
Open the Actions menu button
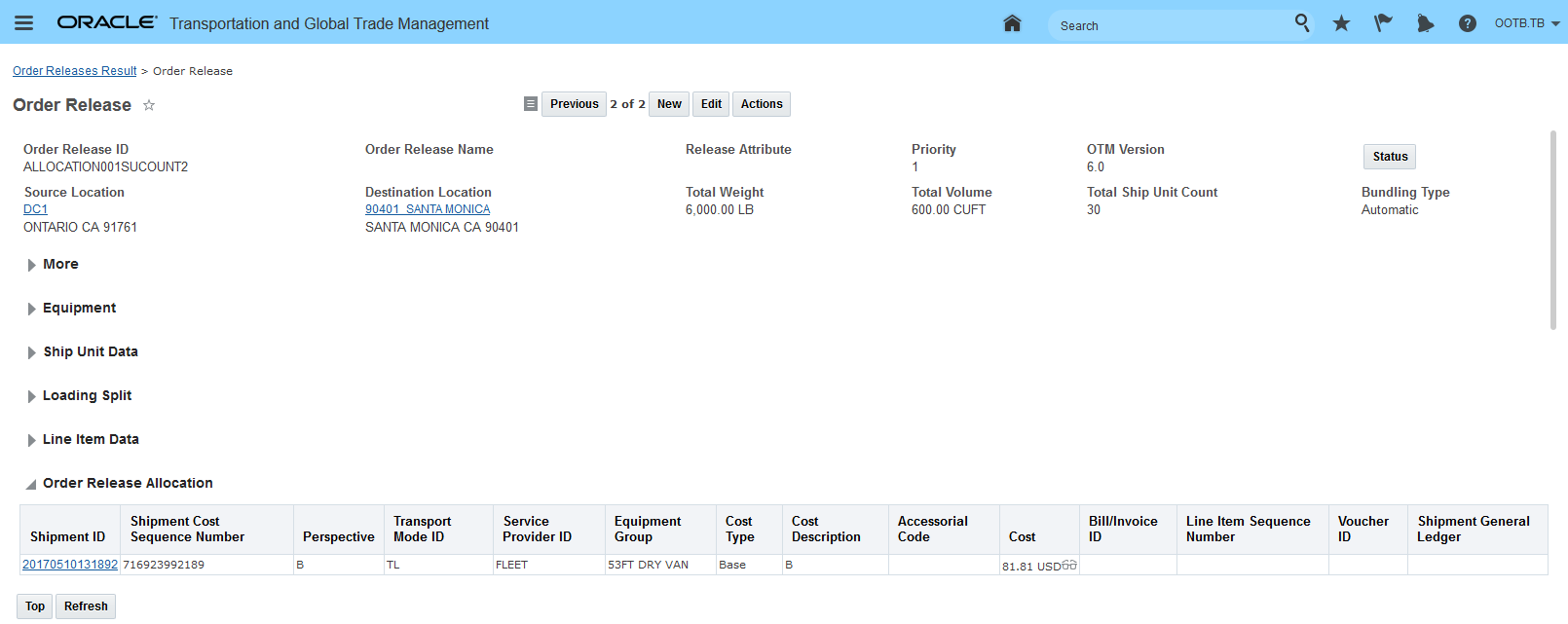pos(762,104)
